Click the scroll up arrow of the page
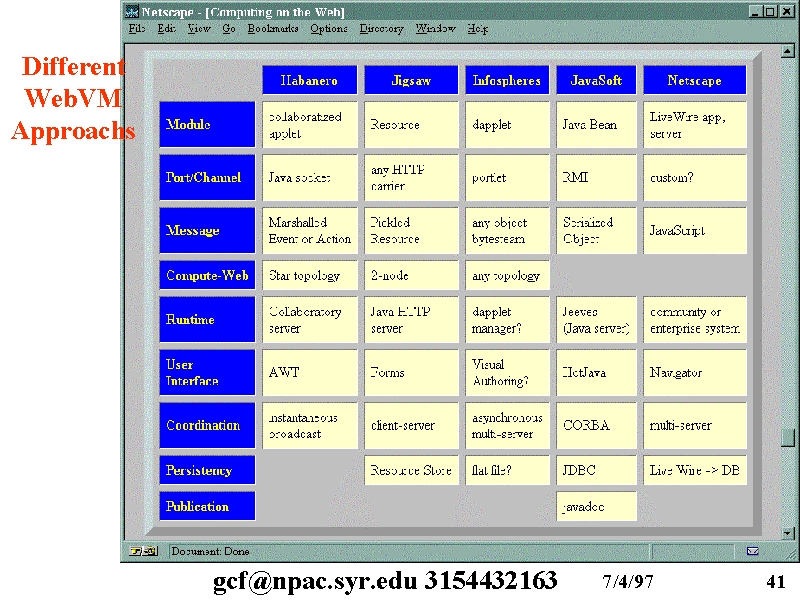The width and height of the screenshot is (800, 600). (x=788, y=51)
